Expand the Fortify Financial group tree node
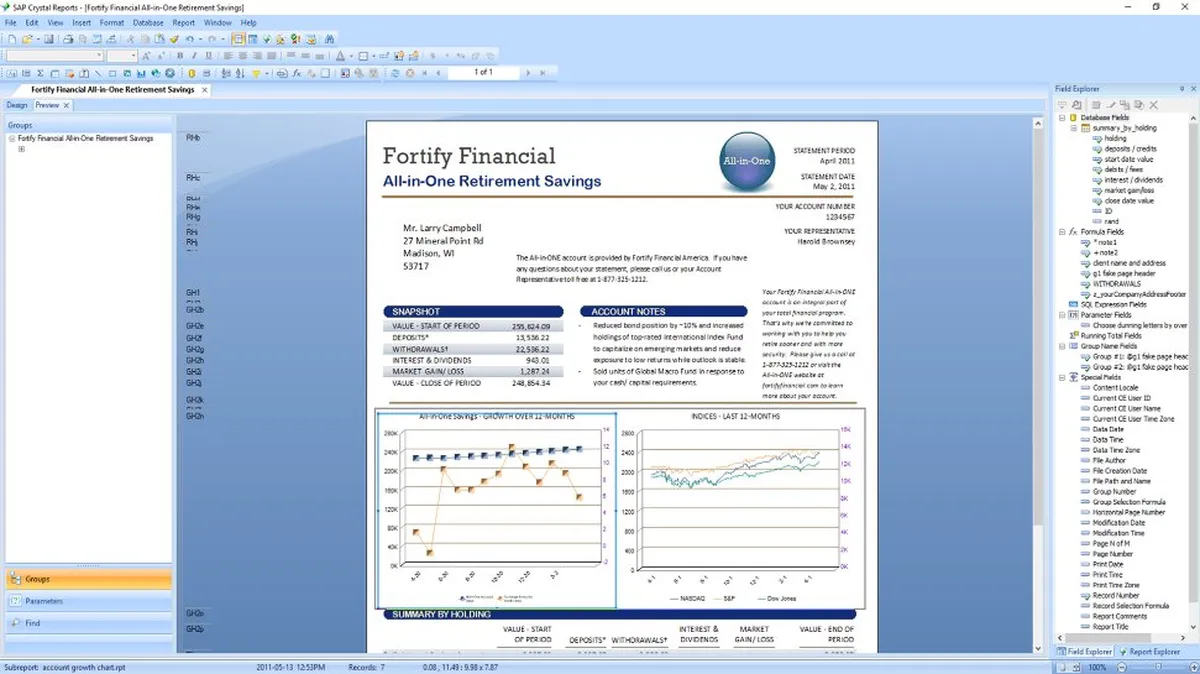This screenshot has height=674, width=1200. coord(11,138)
